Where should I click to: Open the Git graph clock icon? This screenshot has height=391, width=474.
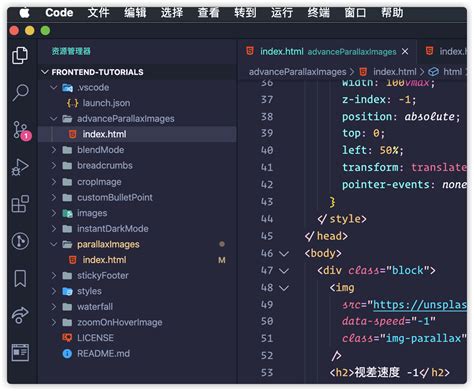(x=20, y=241)
